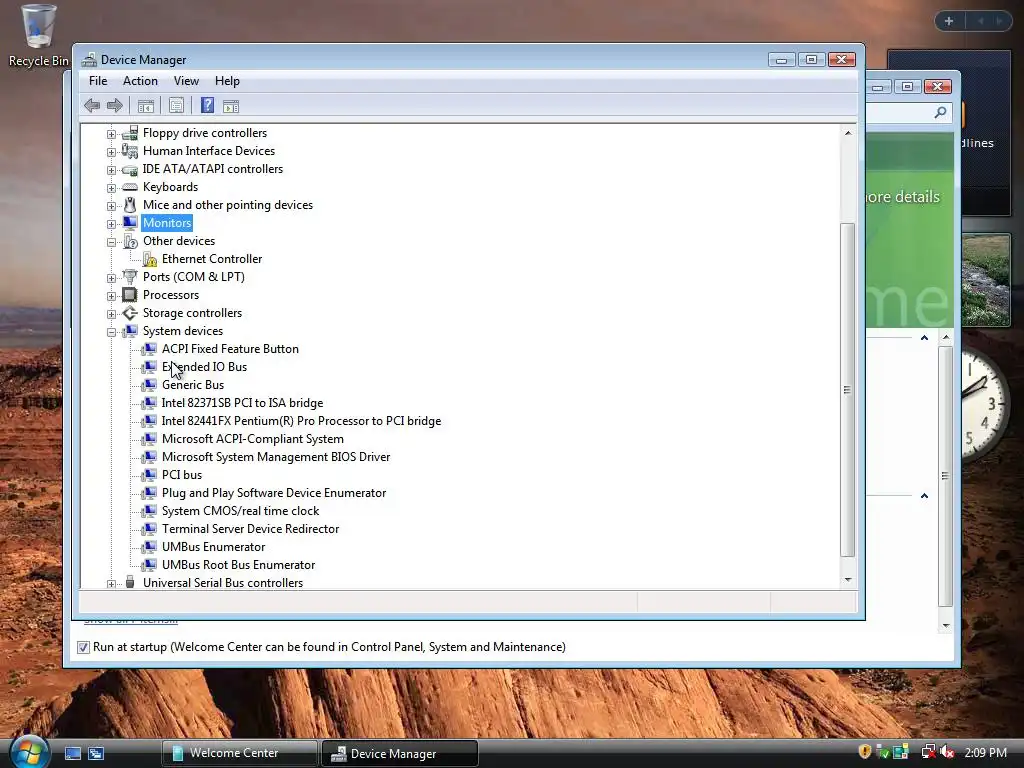
Task: Select ACPI Fixed Feature Button entry
Action: 230,349
